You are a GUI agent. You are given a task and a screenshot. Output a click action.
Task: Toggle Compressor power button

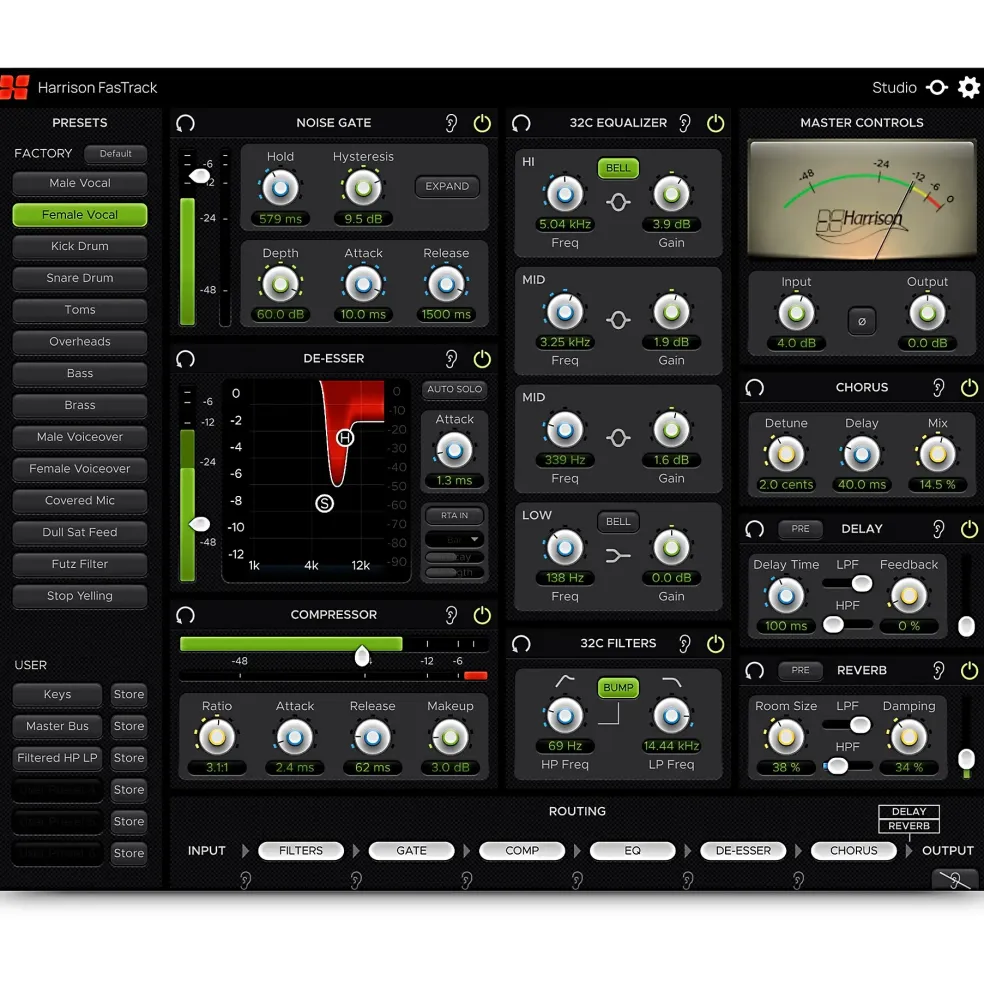point(482,615)
